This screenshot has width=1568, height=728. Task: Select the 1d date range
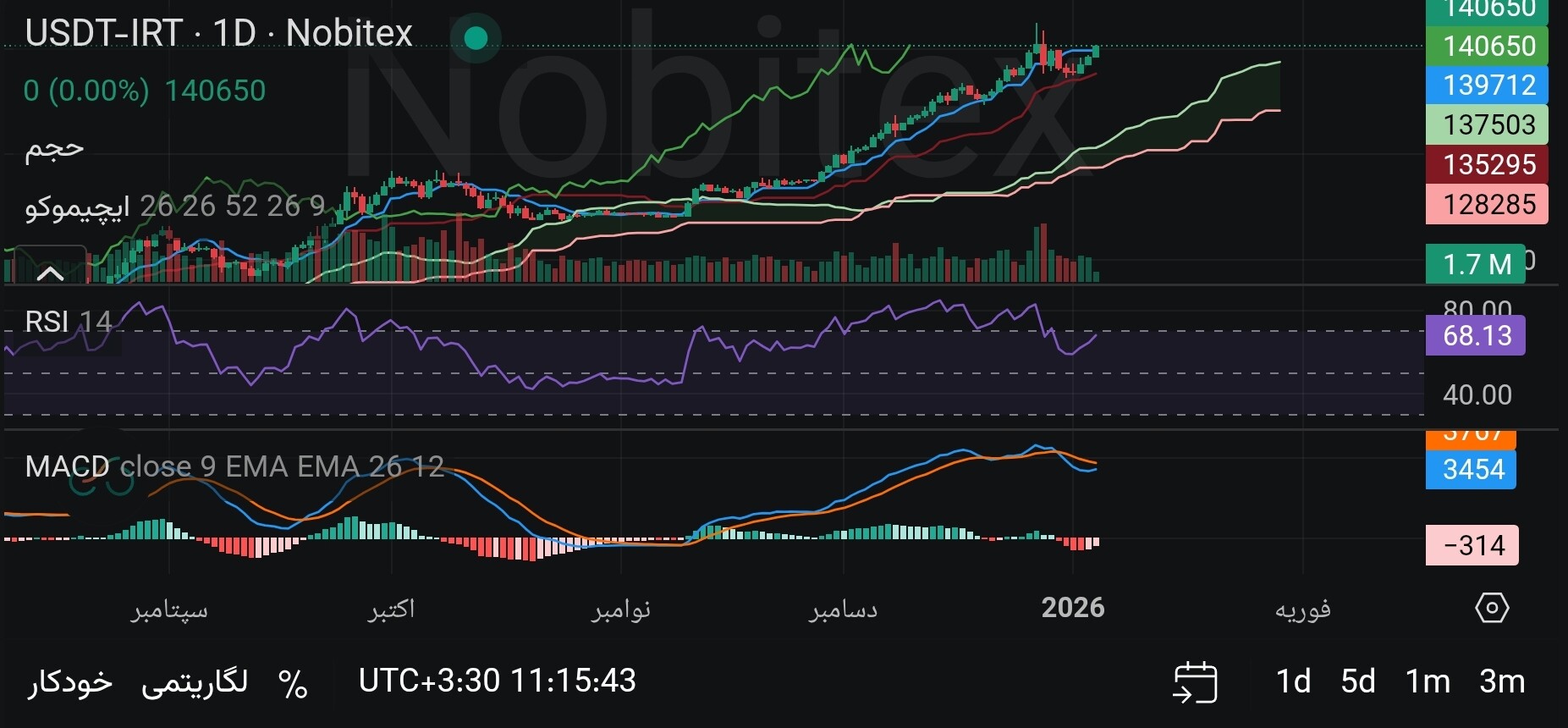[1293, 681]
